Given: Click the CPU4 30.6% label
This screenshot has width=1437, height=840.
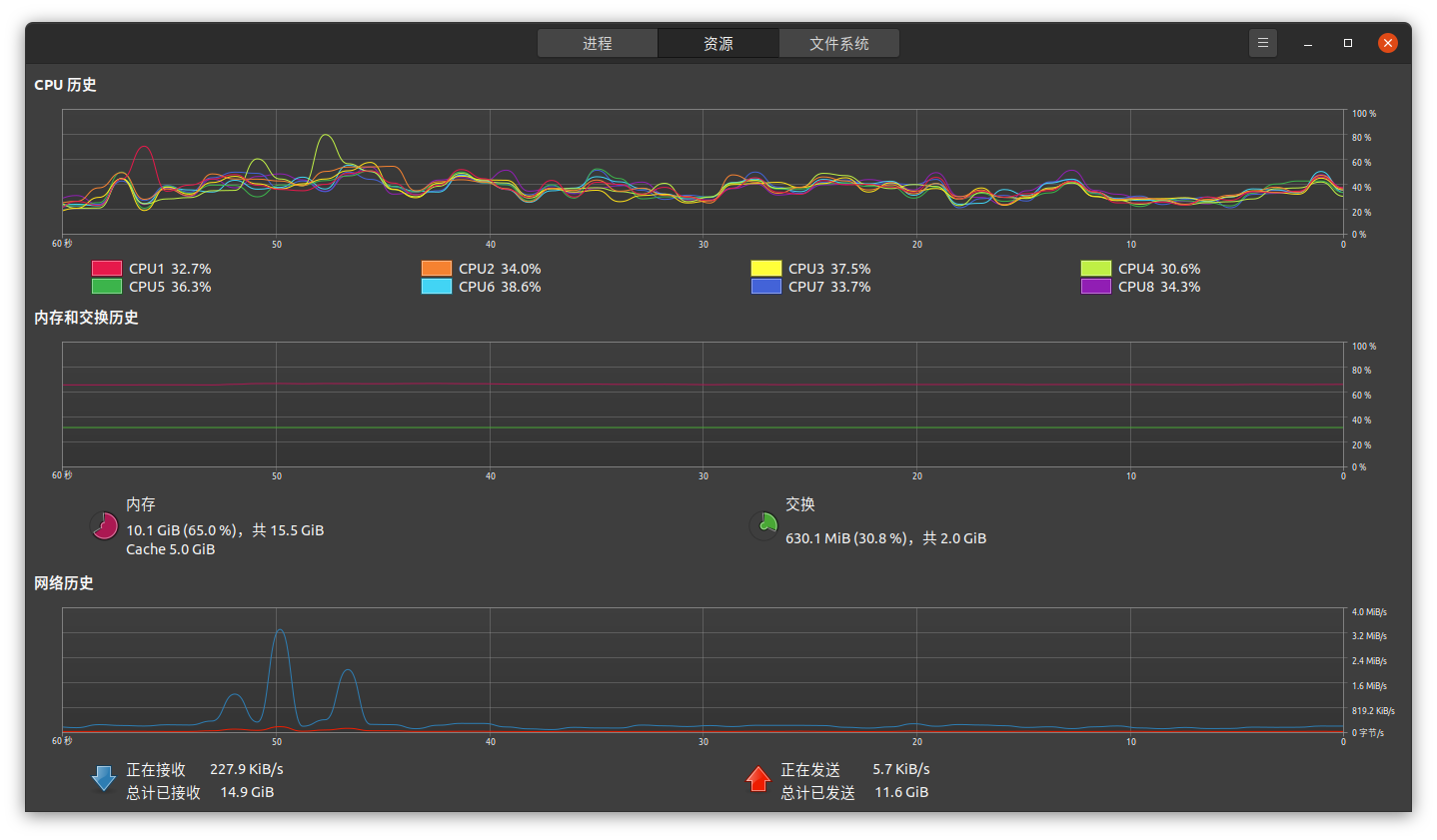Looking at the screenshot, I should pos(1159,269).
